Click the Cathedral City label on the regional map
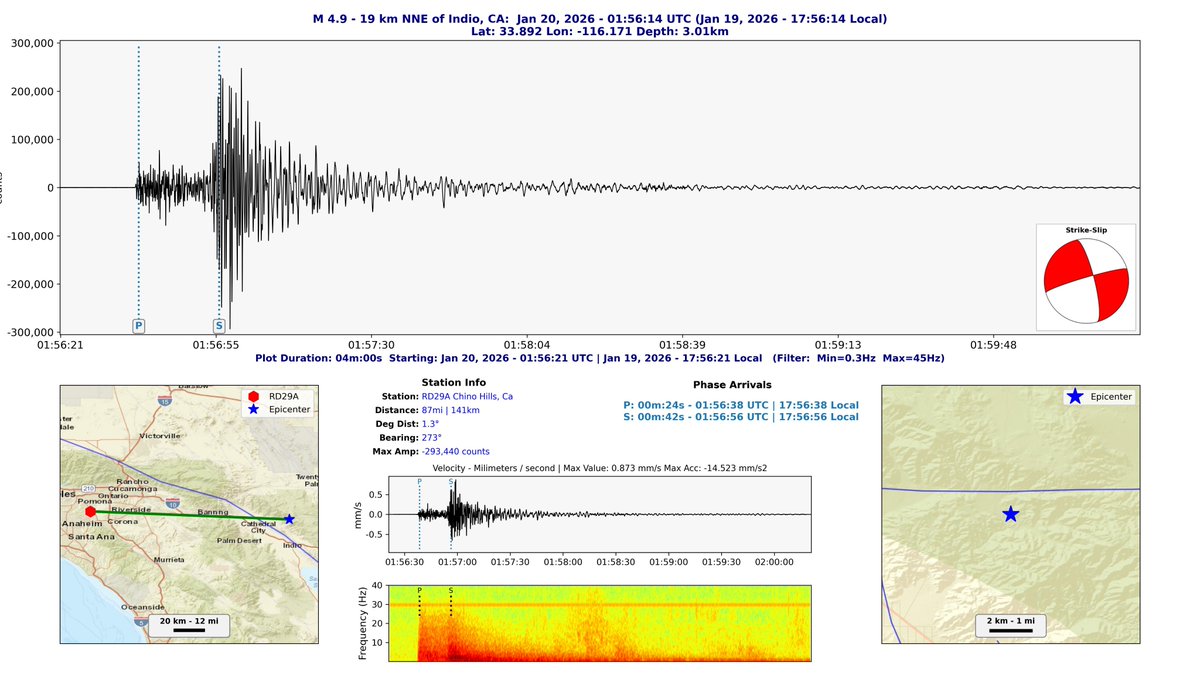Image resolution: width=1200 pixels, height=675 pixels. tap(259, 526)
